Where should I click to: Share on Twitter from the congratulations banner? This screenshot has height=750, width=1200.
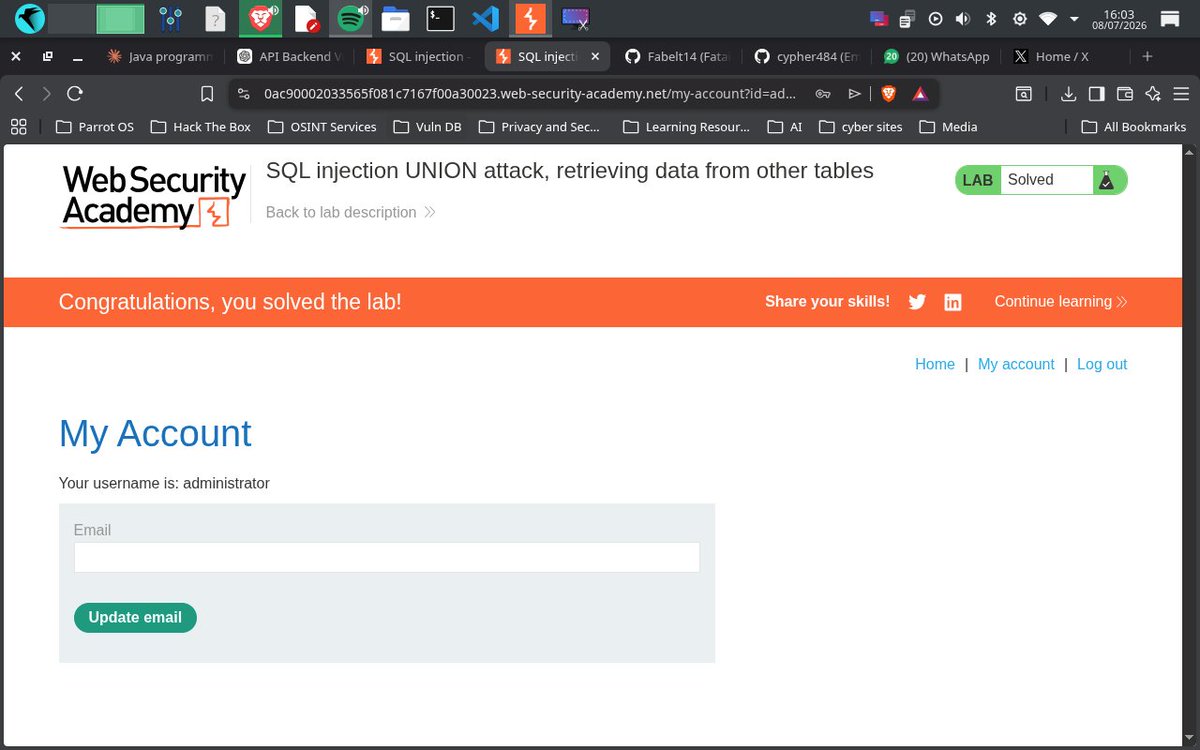click(917, 302)
